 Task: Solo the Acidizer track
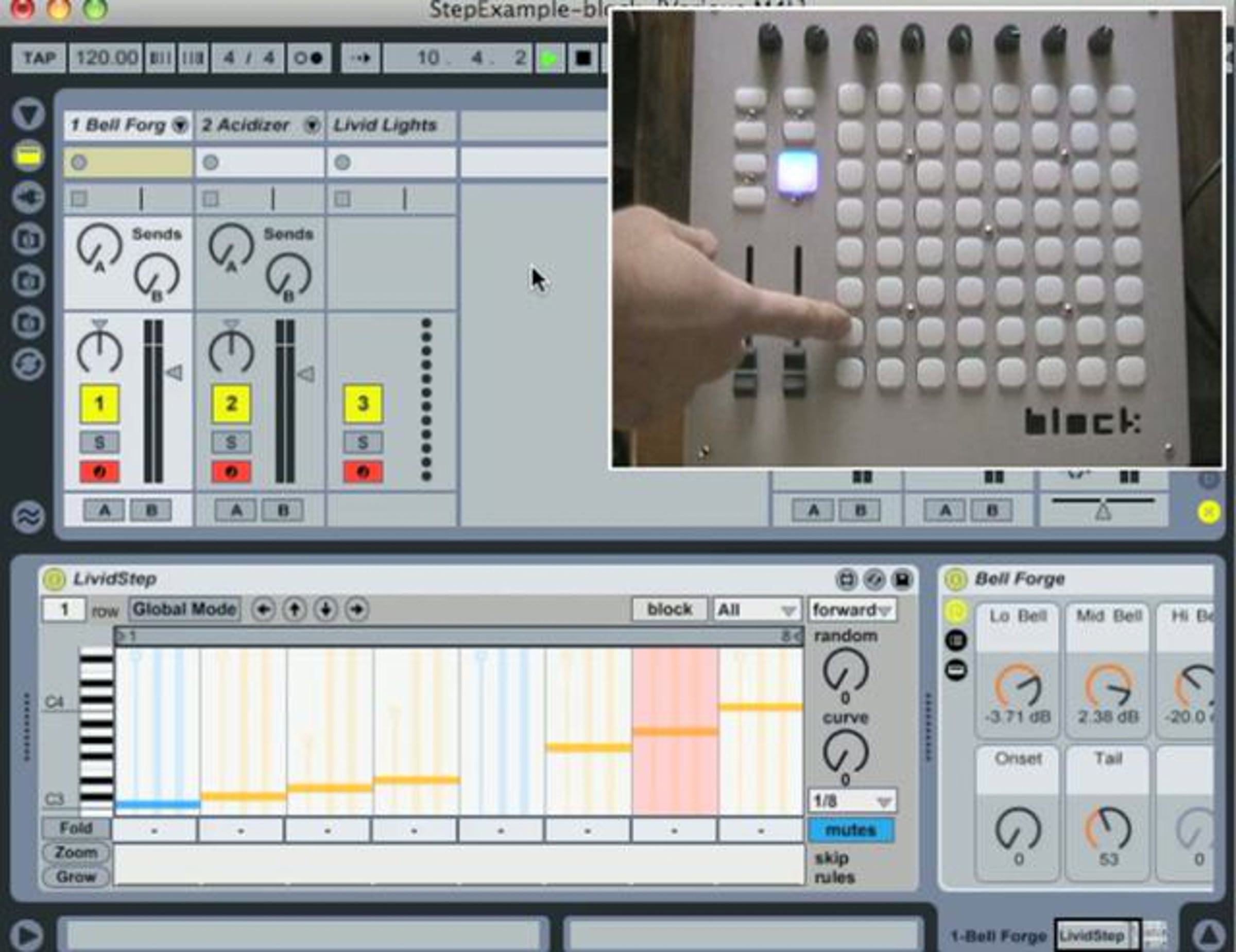pos(231,442)
